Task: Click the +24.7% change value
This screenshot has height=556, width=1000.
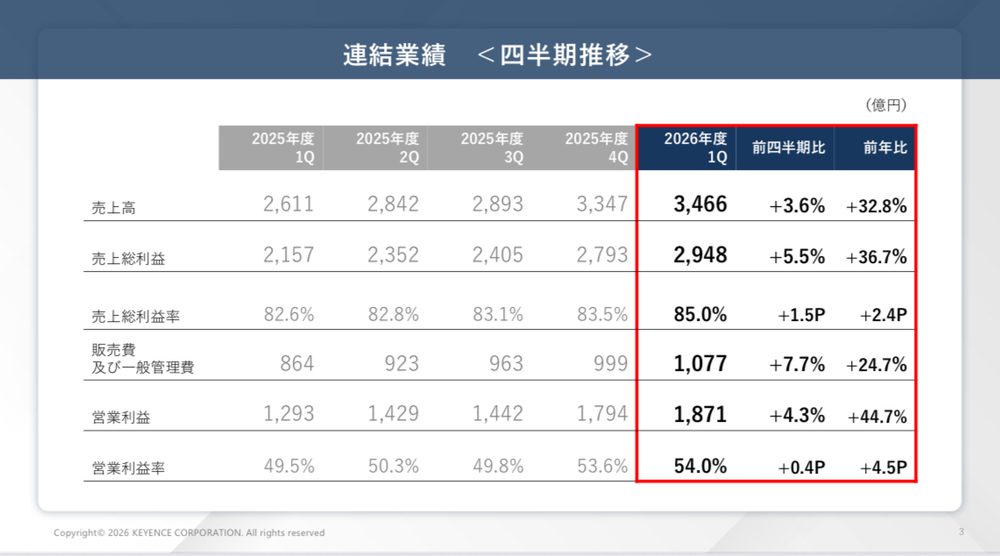Action: point(876,365)
